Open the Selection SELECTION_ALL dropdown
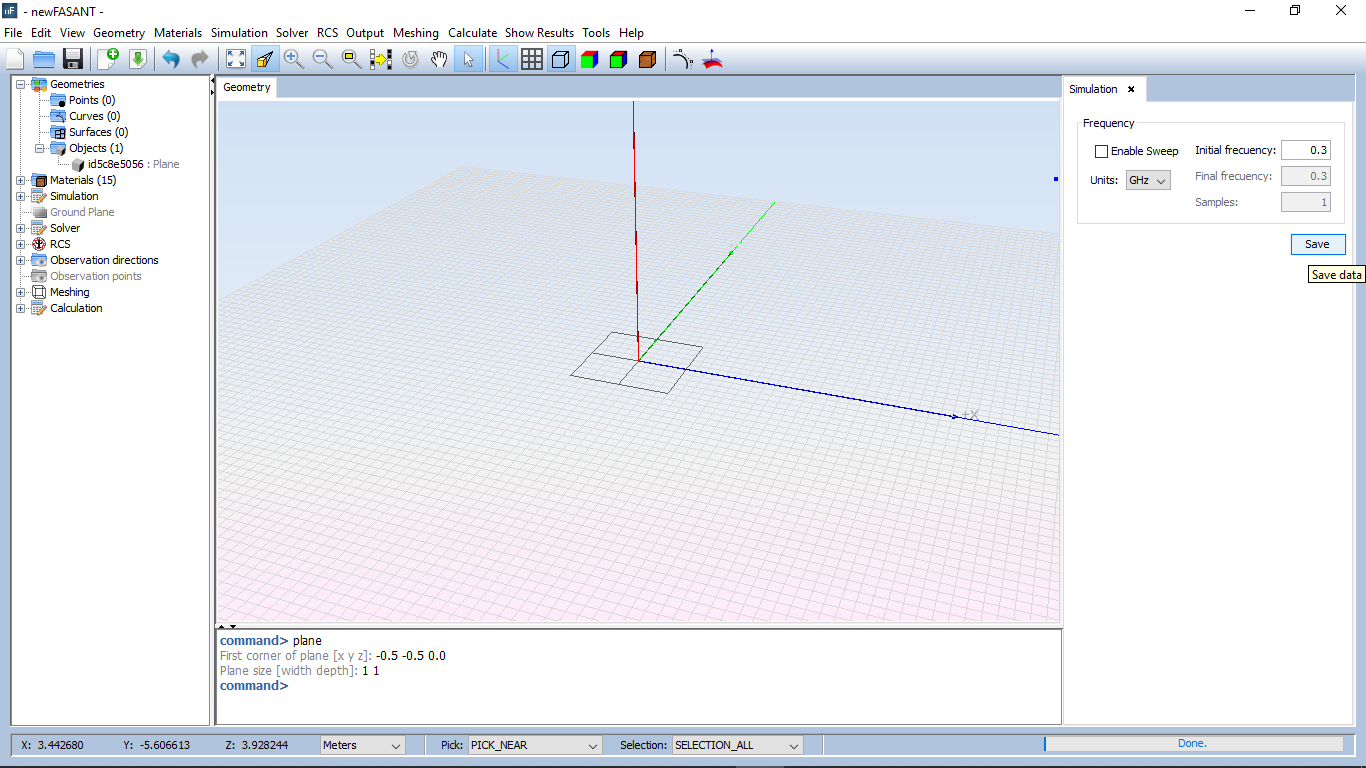 (738, 745)
